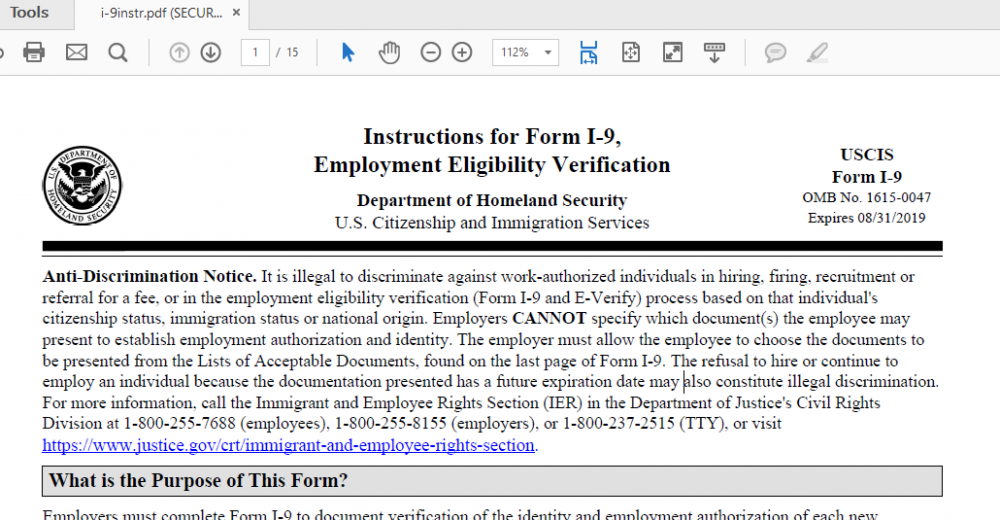Open the 112% zoom level dropdown
Image resolution: width=1000 pixels, height=520 pixels.
(x=526, y=52)
